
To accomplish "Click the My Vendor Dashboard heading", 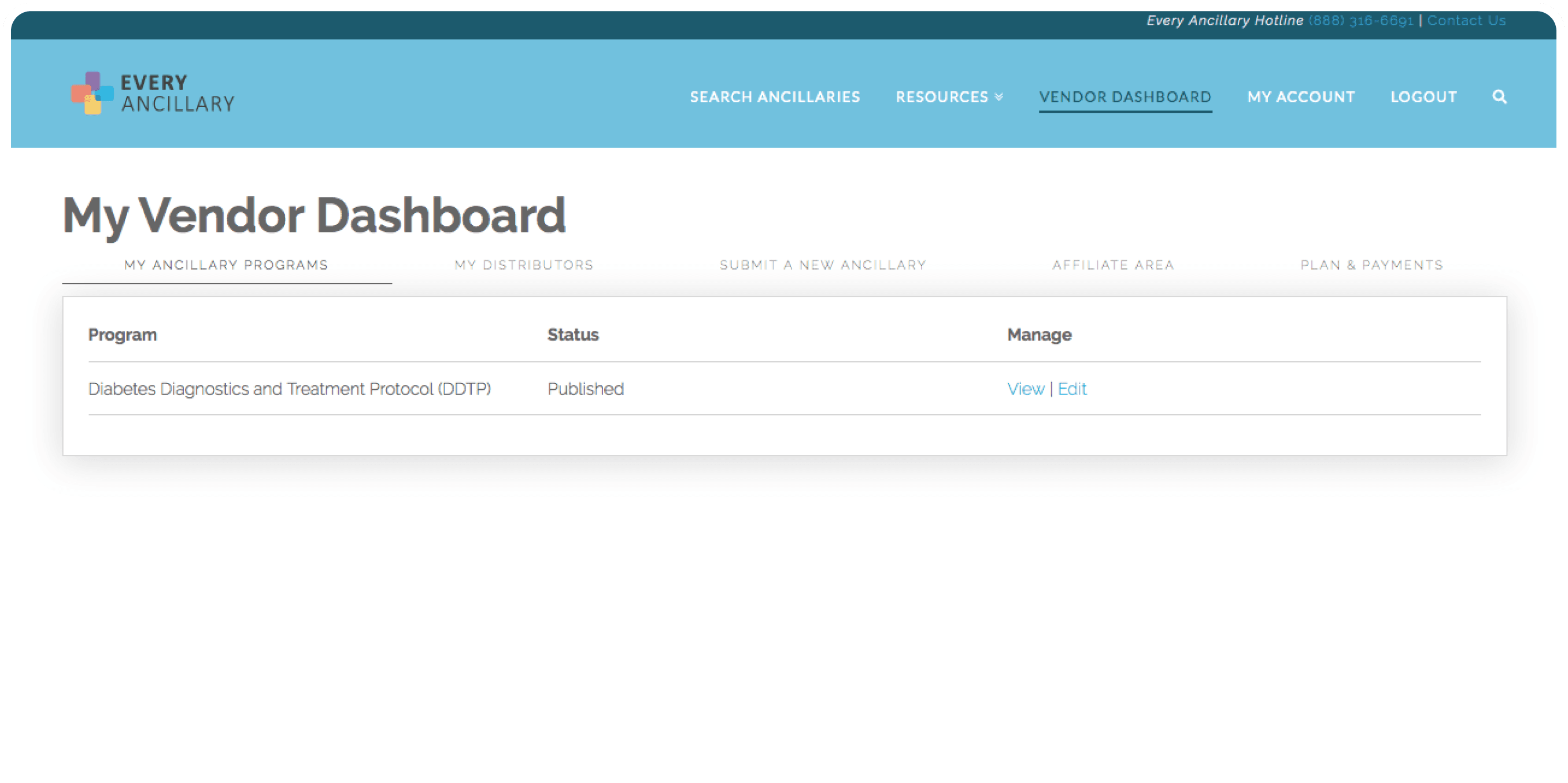I will point(314,216).
